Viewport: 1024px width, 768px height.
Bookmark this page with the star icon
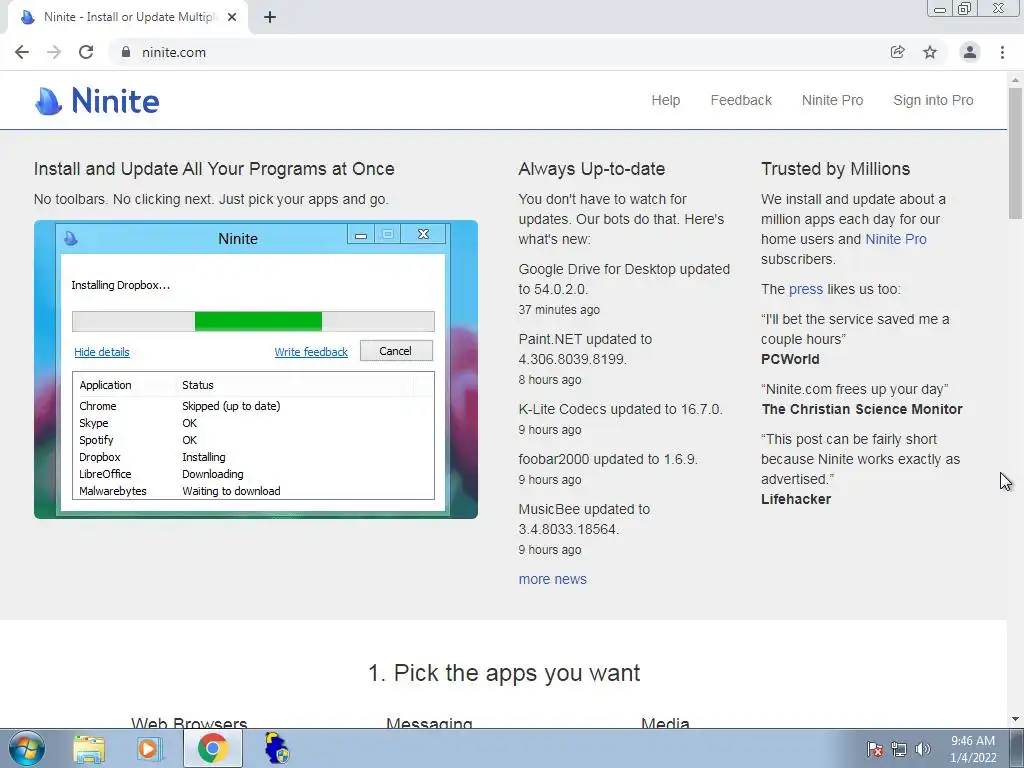pyautogui.click(x=930, y=52)
